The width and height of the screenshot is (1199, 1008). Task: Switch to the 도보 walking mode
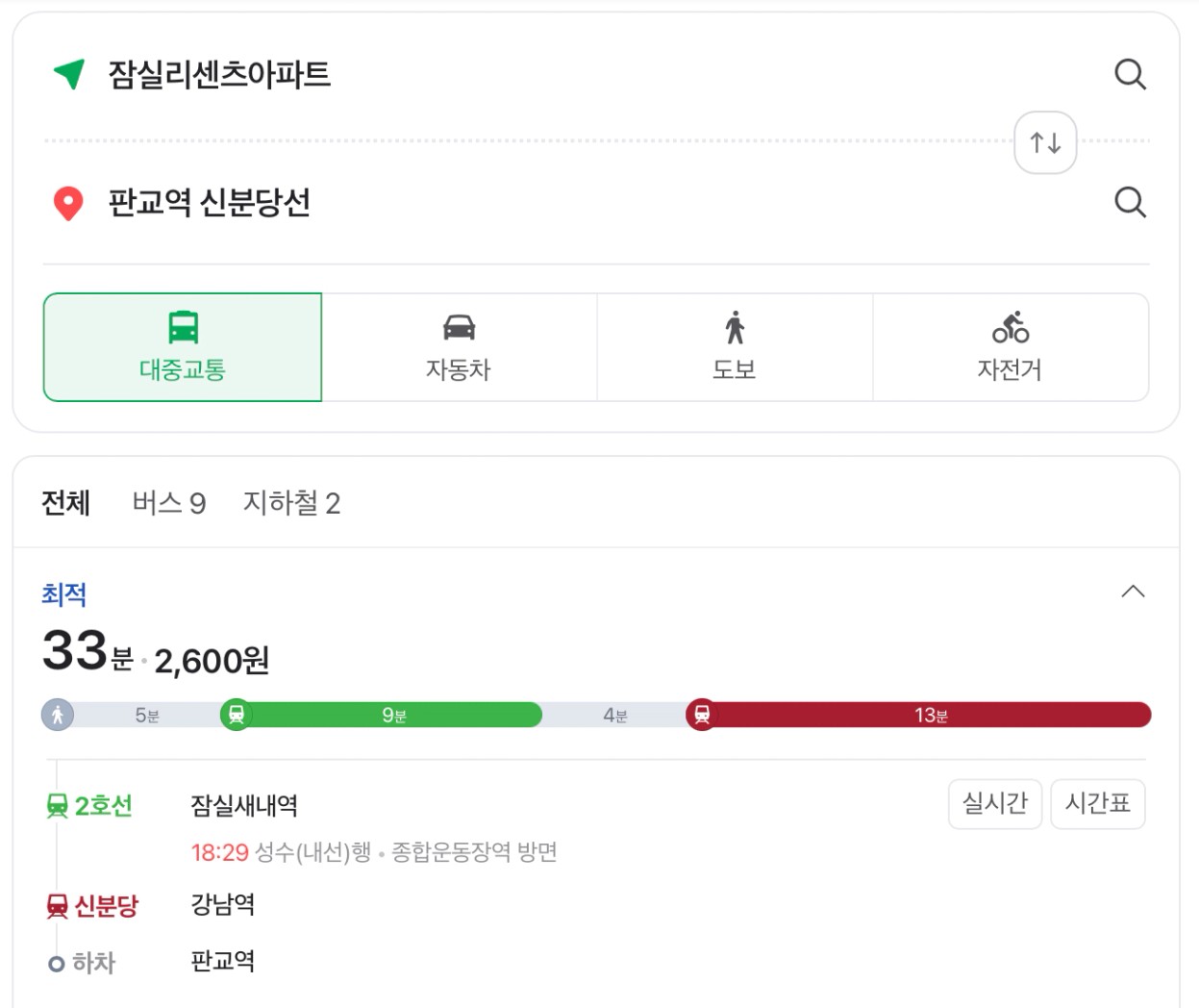[735, 347]
